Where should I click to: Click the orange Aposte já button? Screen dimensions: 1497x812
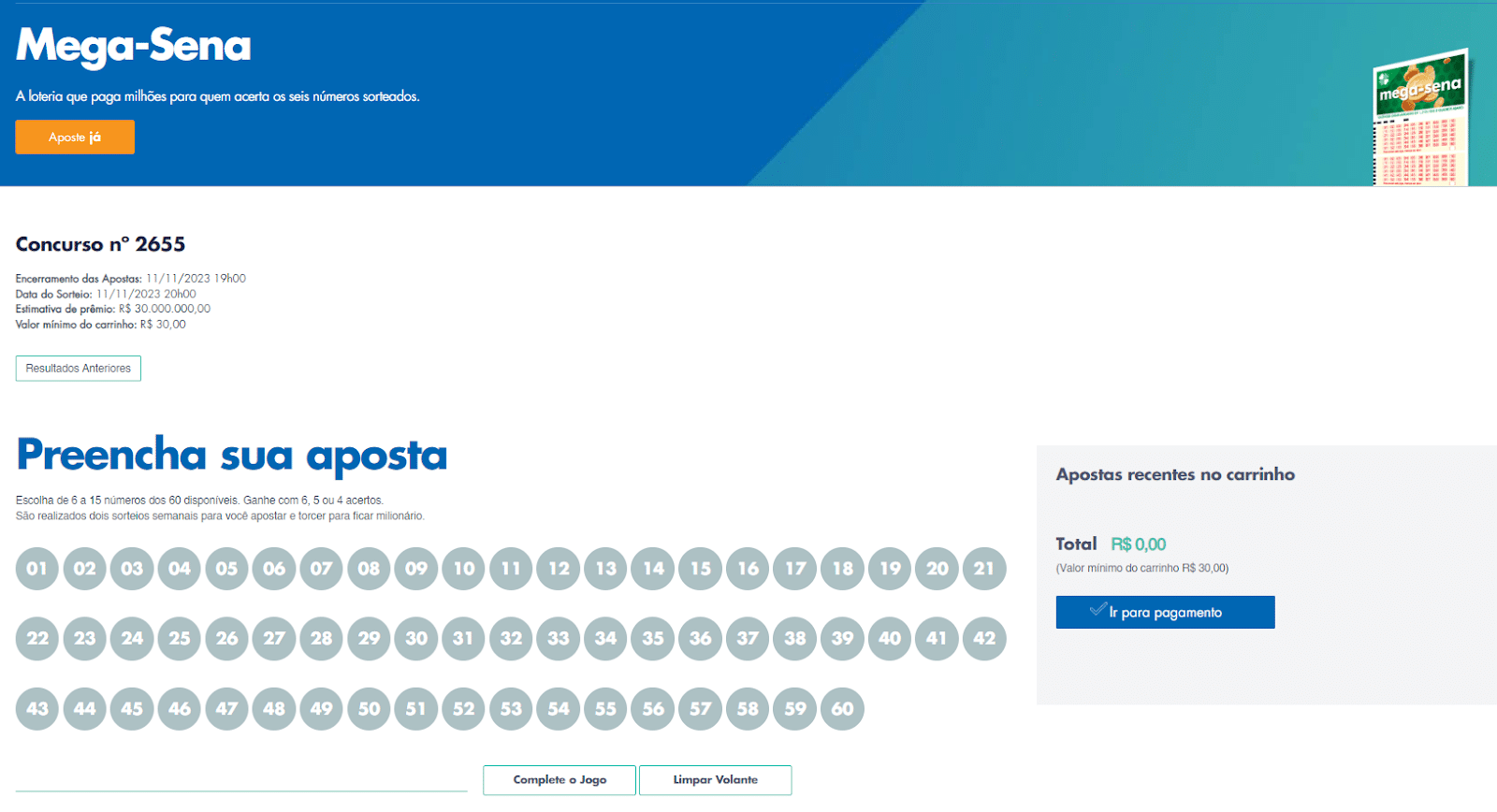tap(75, 137)
